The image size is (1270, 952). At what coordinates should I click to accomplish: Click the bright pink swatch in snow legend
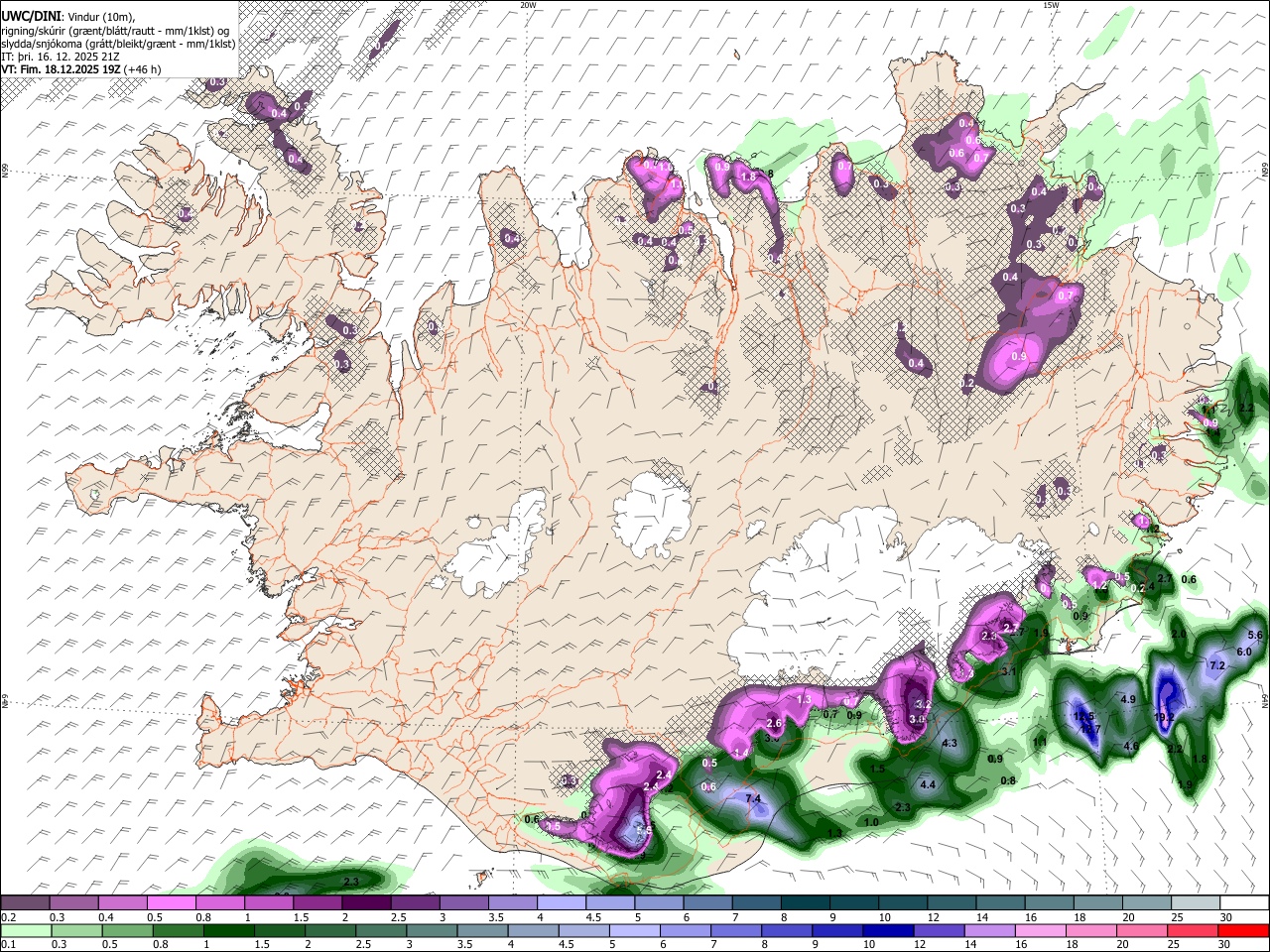point(172,903)
